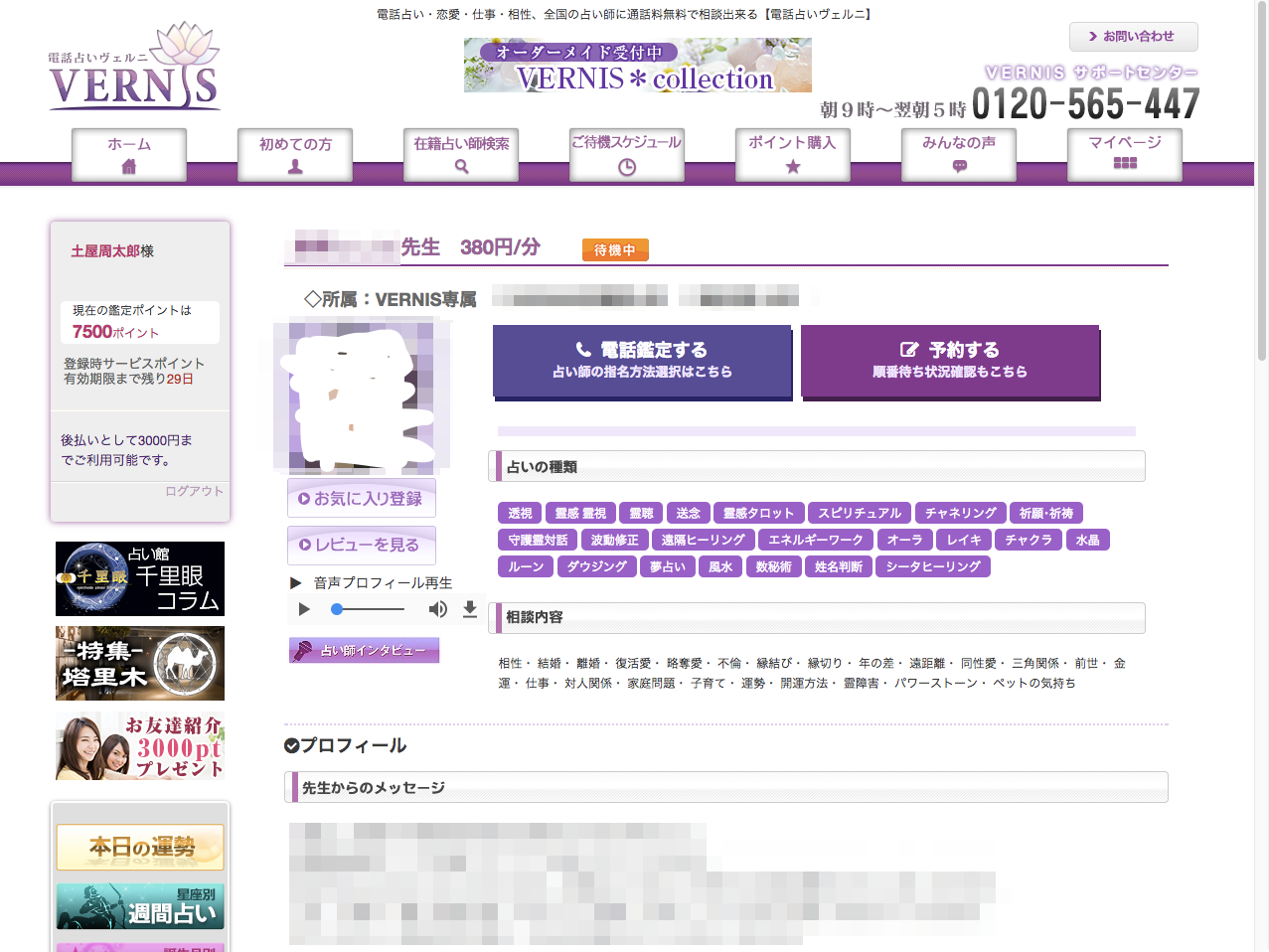Open みんなの声 tab
Image resolution: width=1269 pixels, height=952 pixels.
(959, 155)
